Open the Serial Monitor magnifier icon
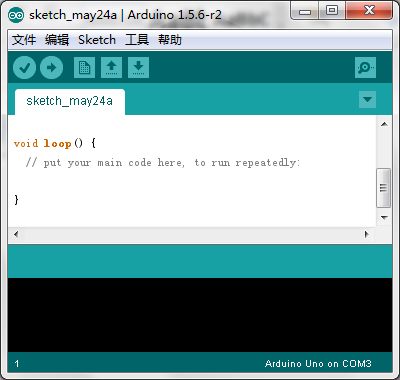400x380 pixels. (365, 68)
